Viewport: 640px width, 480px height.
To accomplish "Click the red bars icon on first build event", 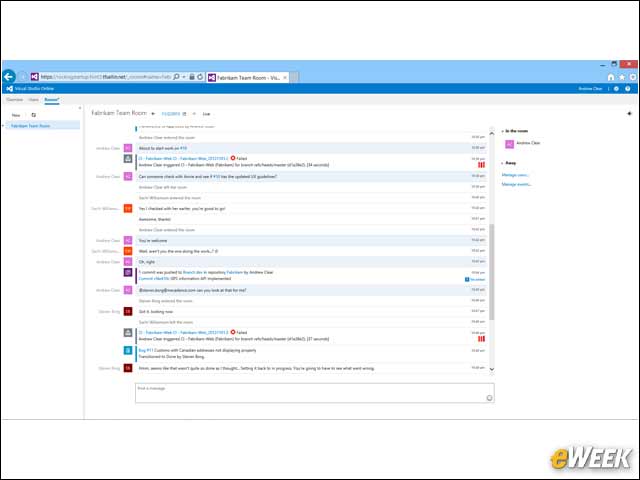I will click(x=481, y=165).
